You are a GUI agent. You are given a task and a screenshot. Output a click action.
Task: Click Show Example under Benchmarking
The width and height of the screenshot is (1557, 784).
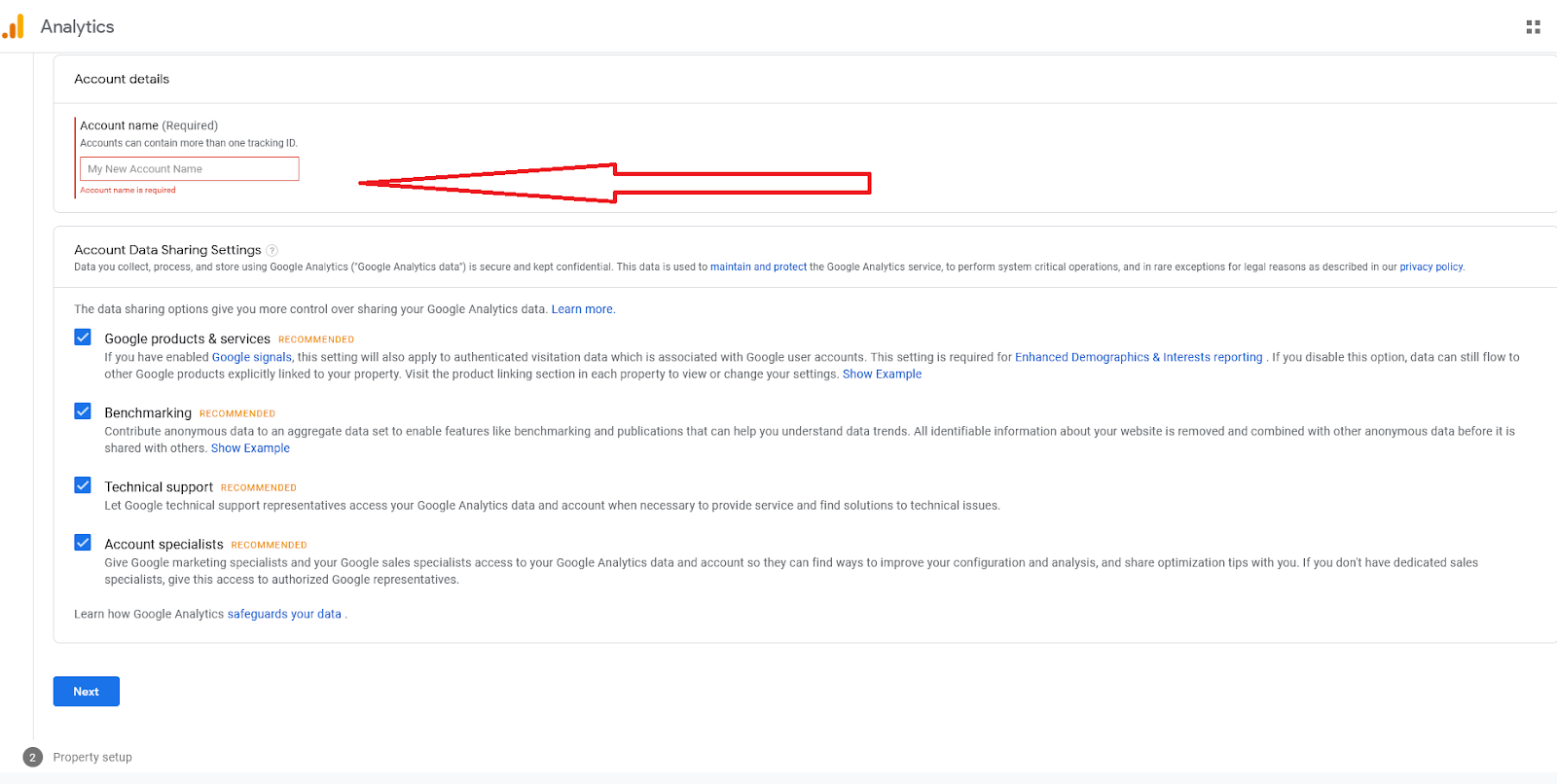pos(250,448)
